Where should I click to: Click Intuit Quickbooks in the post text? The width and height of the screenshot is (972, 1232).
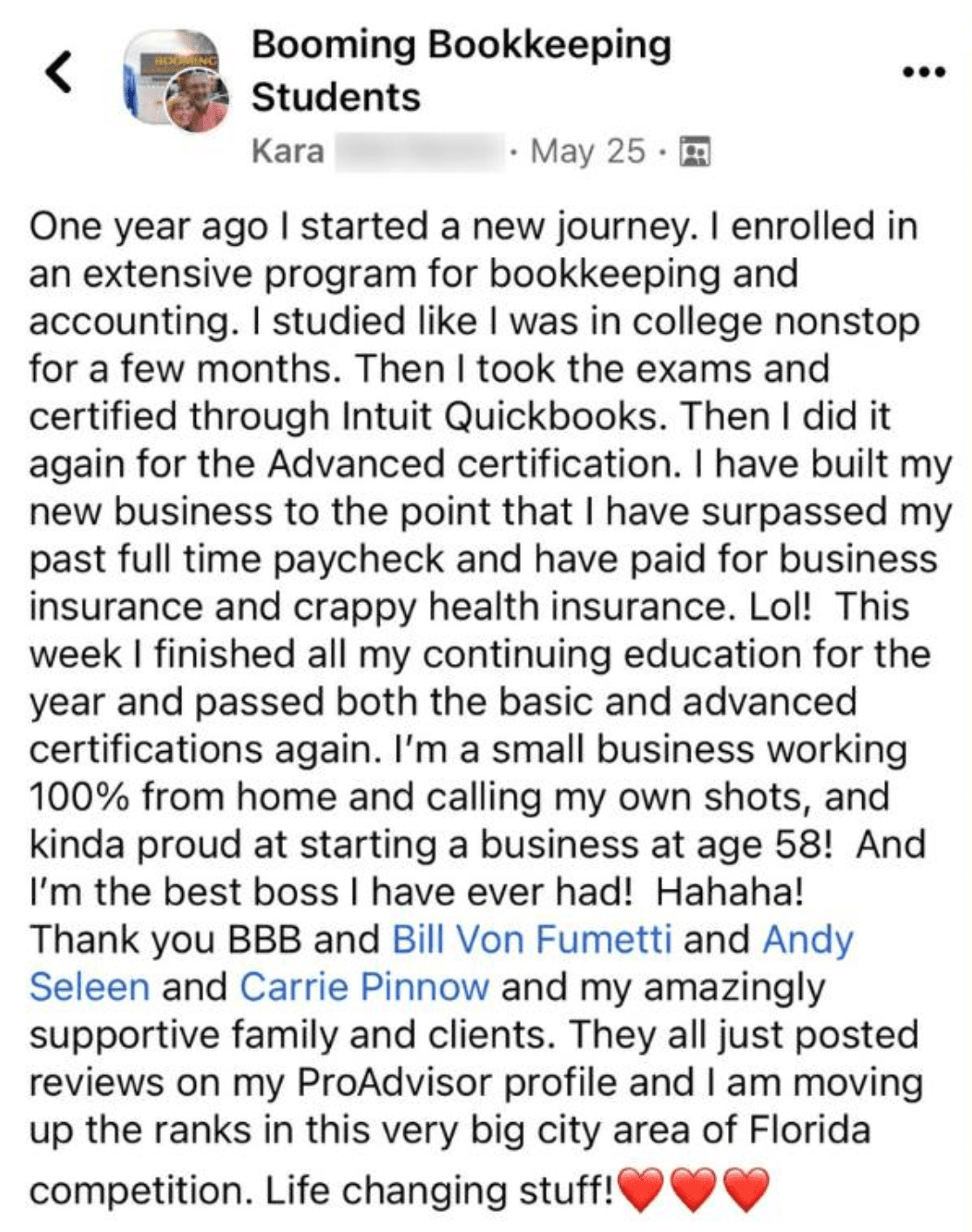[506, 416]
